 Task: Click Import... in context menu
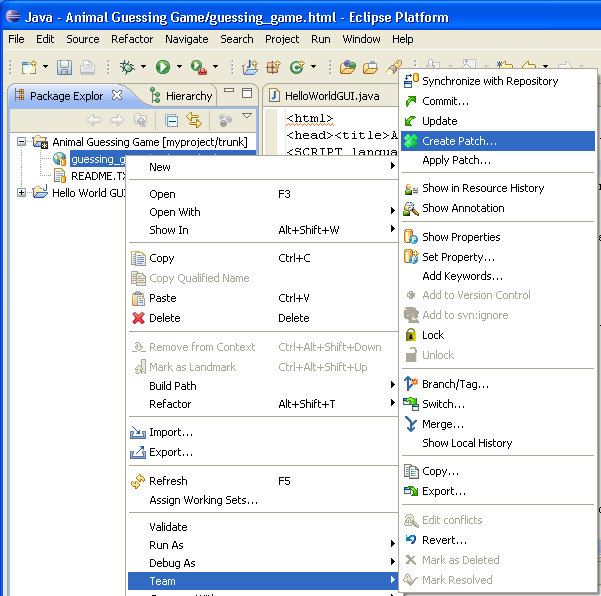tap(263, 432)
